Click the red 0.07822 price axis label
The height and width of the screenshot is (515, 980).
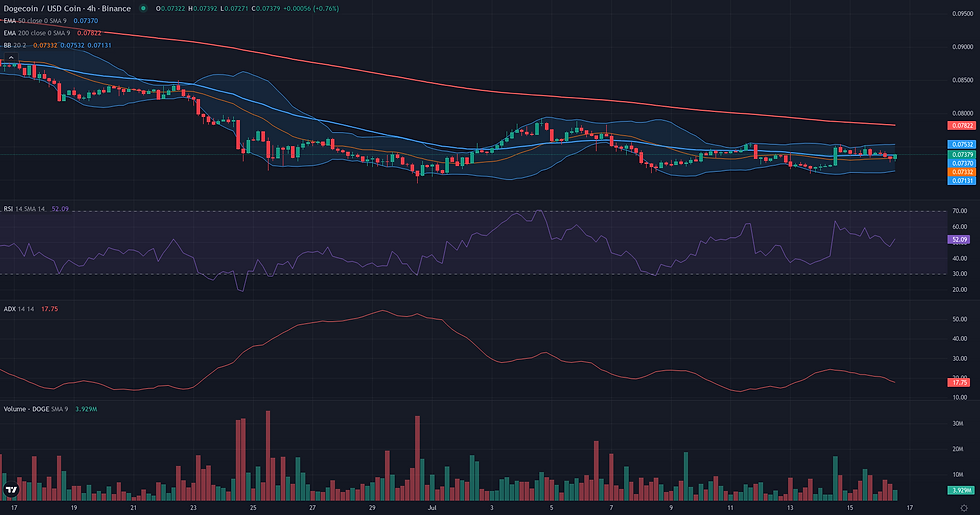click(962, 126)
